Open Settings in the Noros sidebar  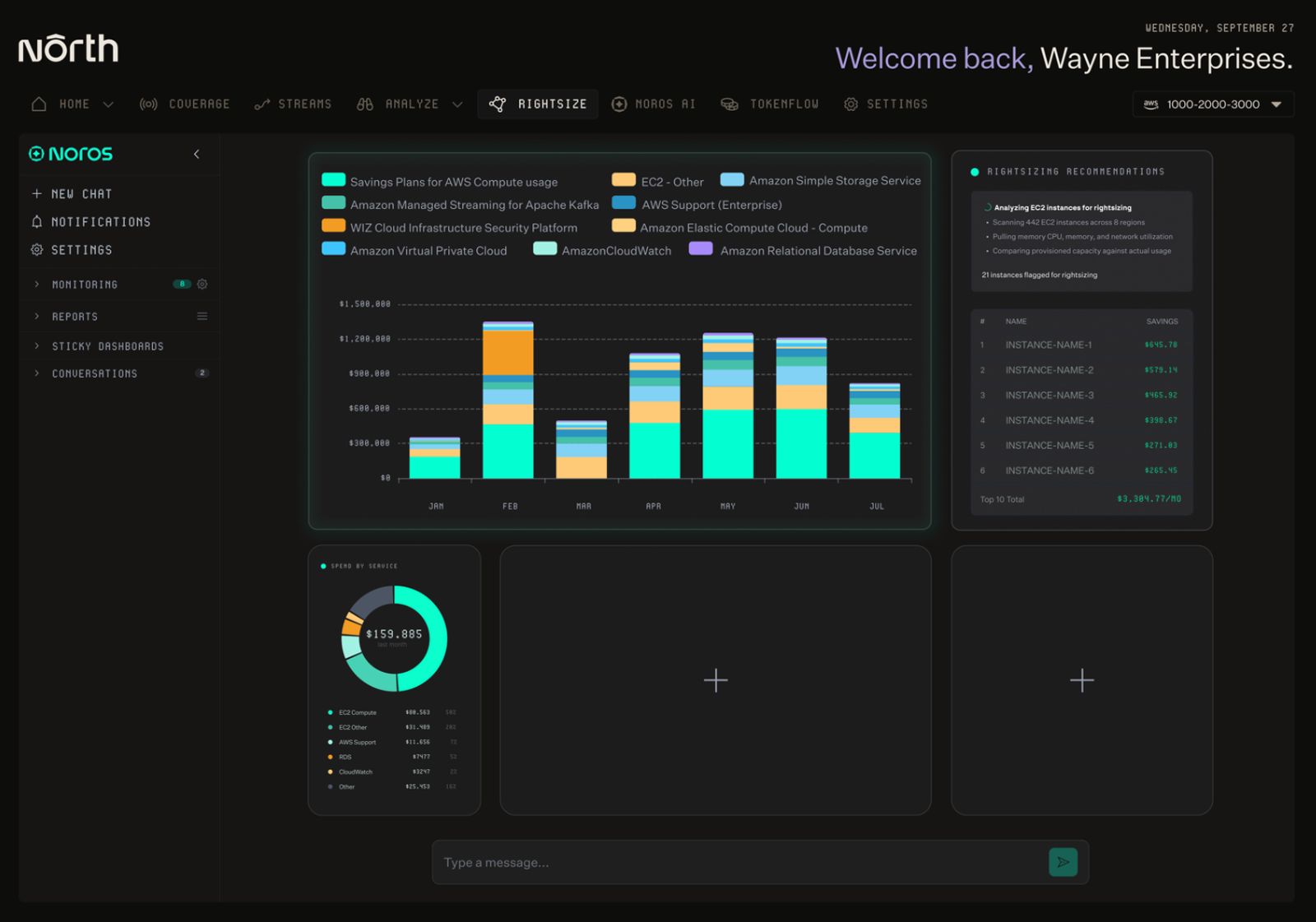click(x=72, y=249)
